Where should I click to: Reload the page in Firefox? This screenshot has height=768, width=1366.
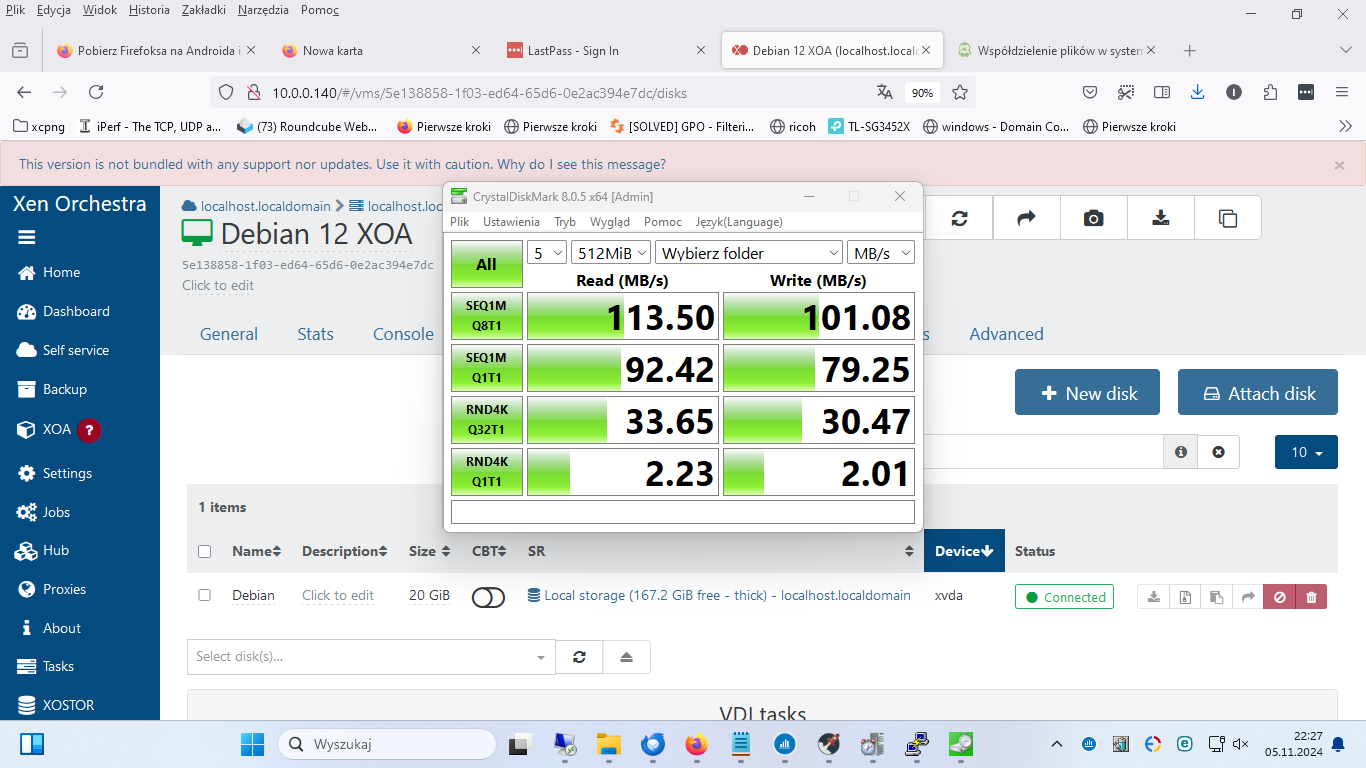96,92
